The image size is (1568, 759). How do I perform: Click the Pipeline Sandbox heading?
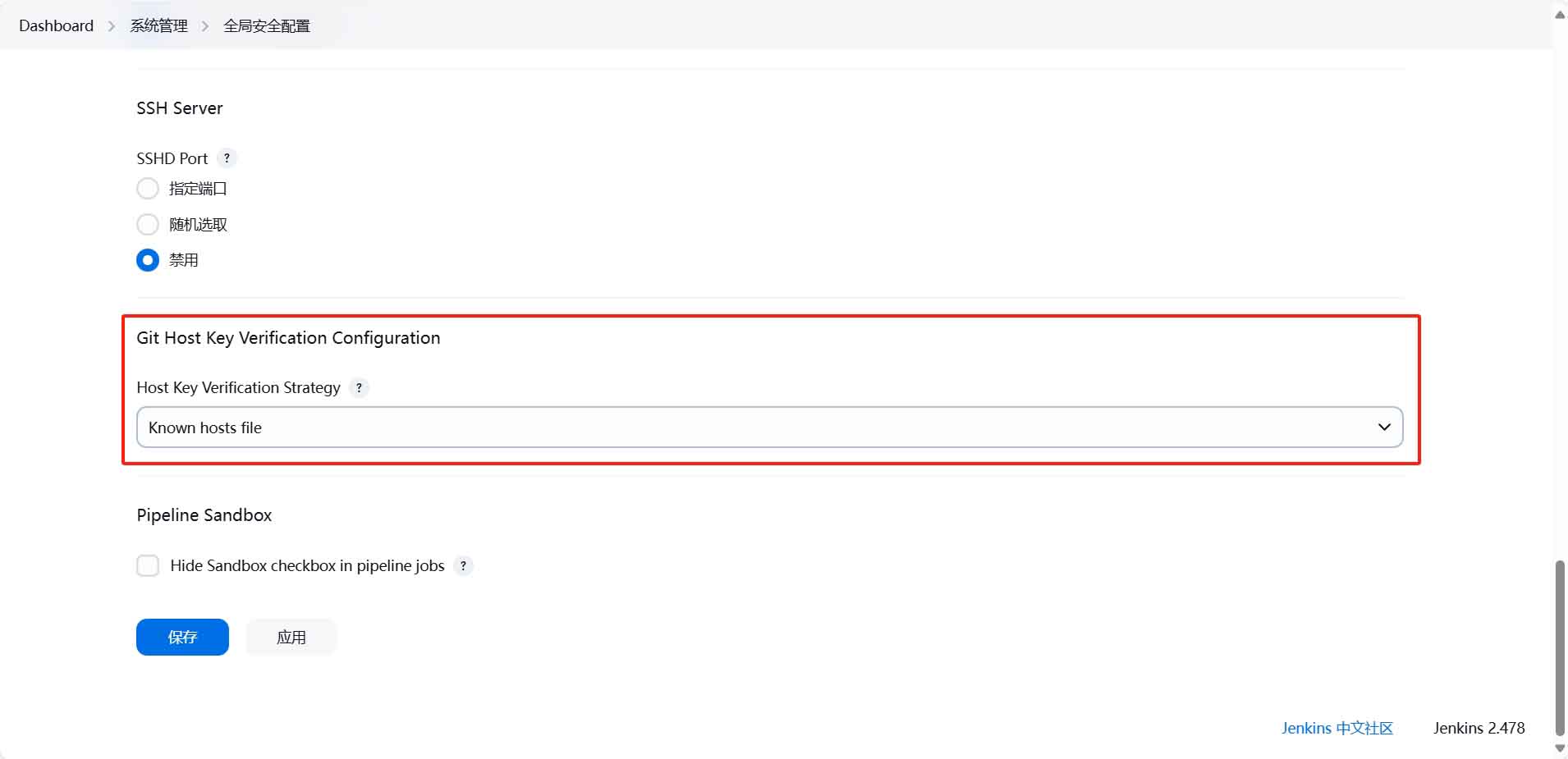pos(204,515)
